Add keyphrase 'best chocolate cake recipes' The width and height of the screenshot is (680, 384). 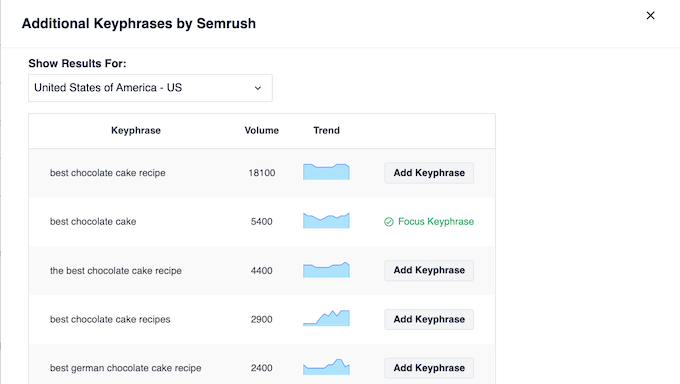[x=429, y=319]
